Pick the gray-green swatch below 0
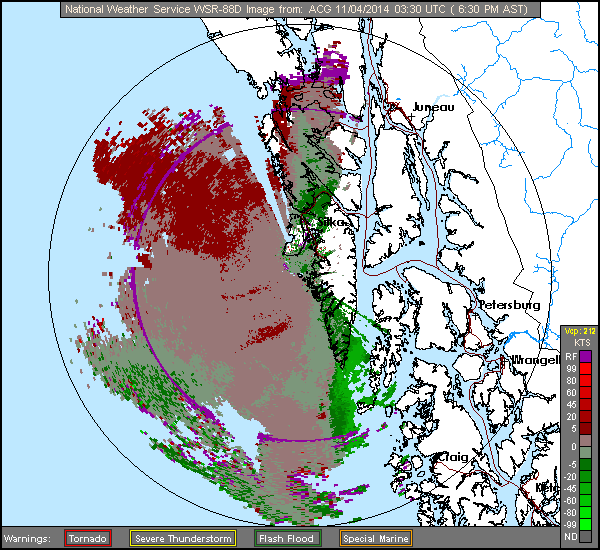Screen dimensions: 600x550 [x=585, y=452]
